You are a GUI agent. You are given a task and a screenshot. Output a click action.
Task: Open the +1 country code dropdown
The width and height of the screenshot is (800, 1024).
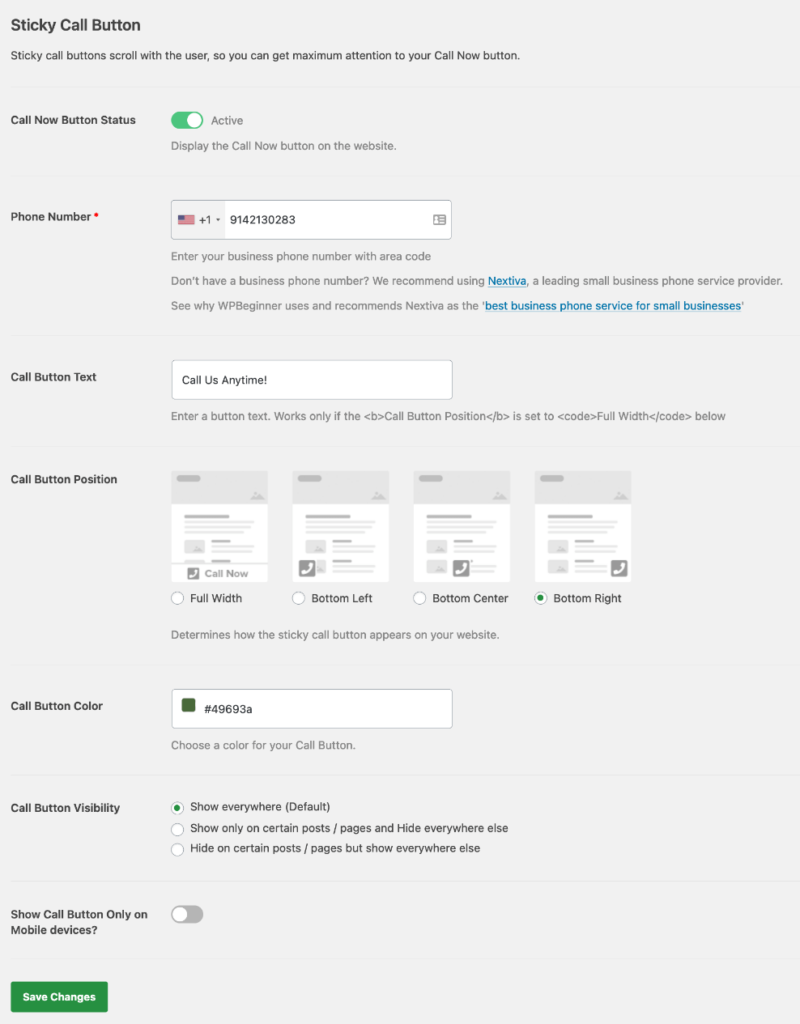(x=209, y=220)
